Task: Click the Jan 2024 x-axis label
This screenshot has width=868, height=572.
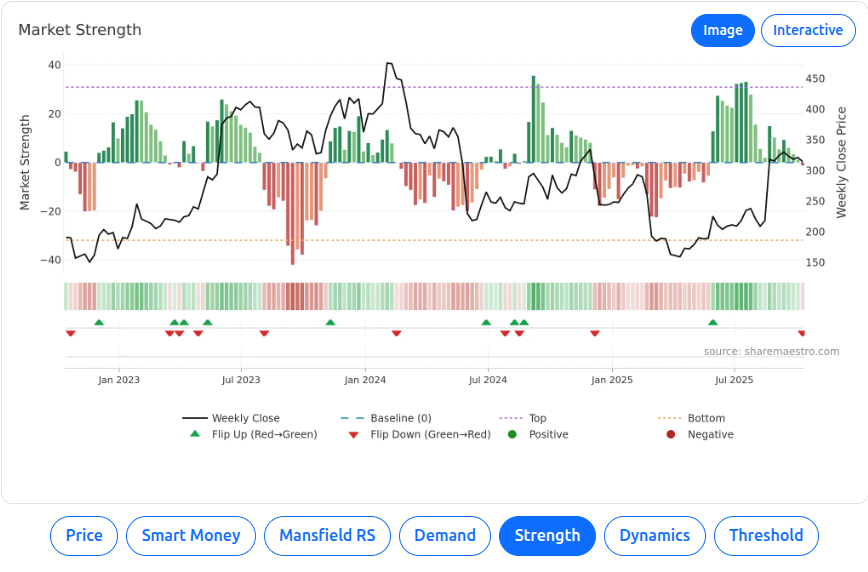Action: tap(365, 380)
